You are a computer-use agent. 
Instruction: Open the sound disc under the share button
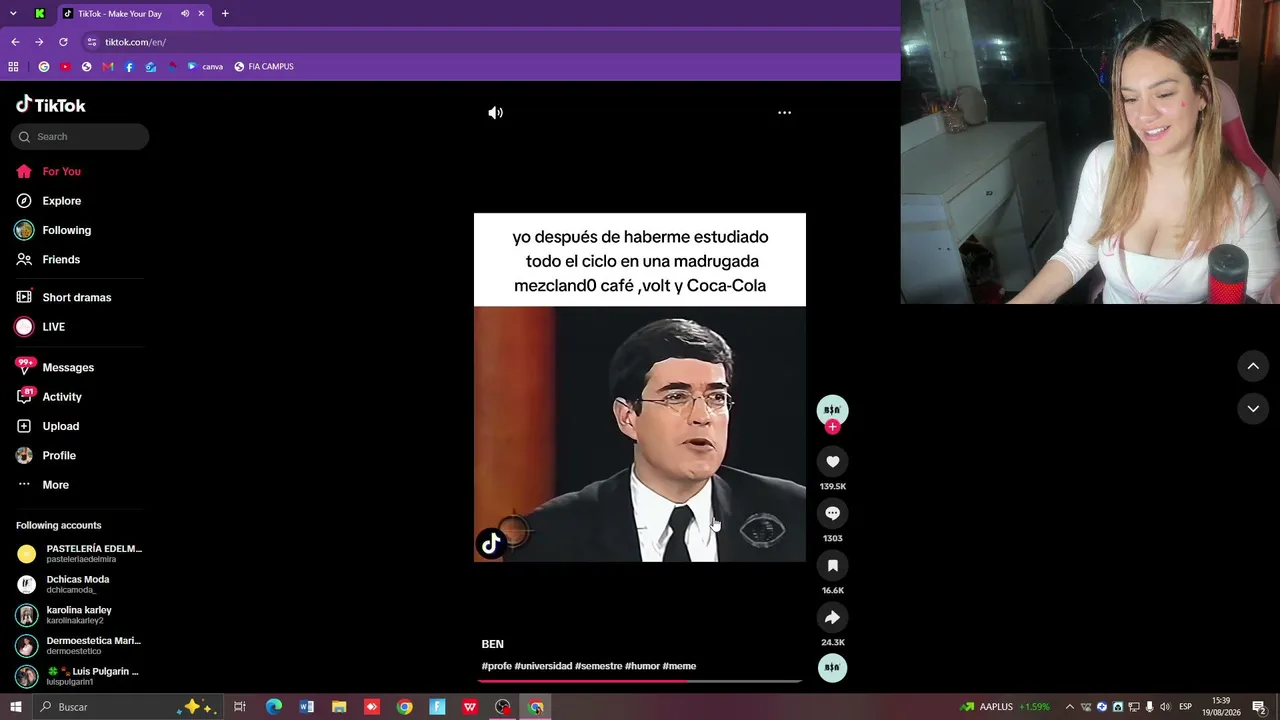[x=832, y=667]
